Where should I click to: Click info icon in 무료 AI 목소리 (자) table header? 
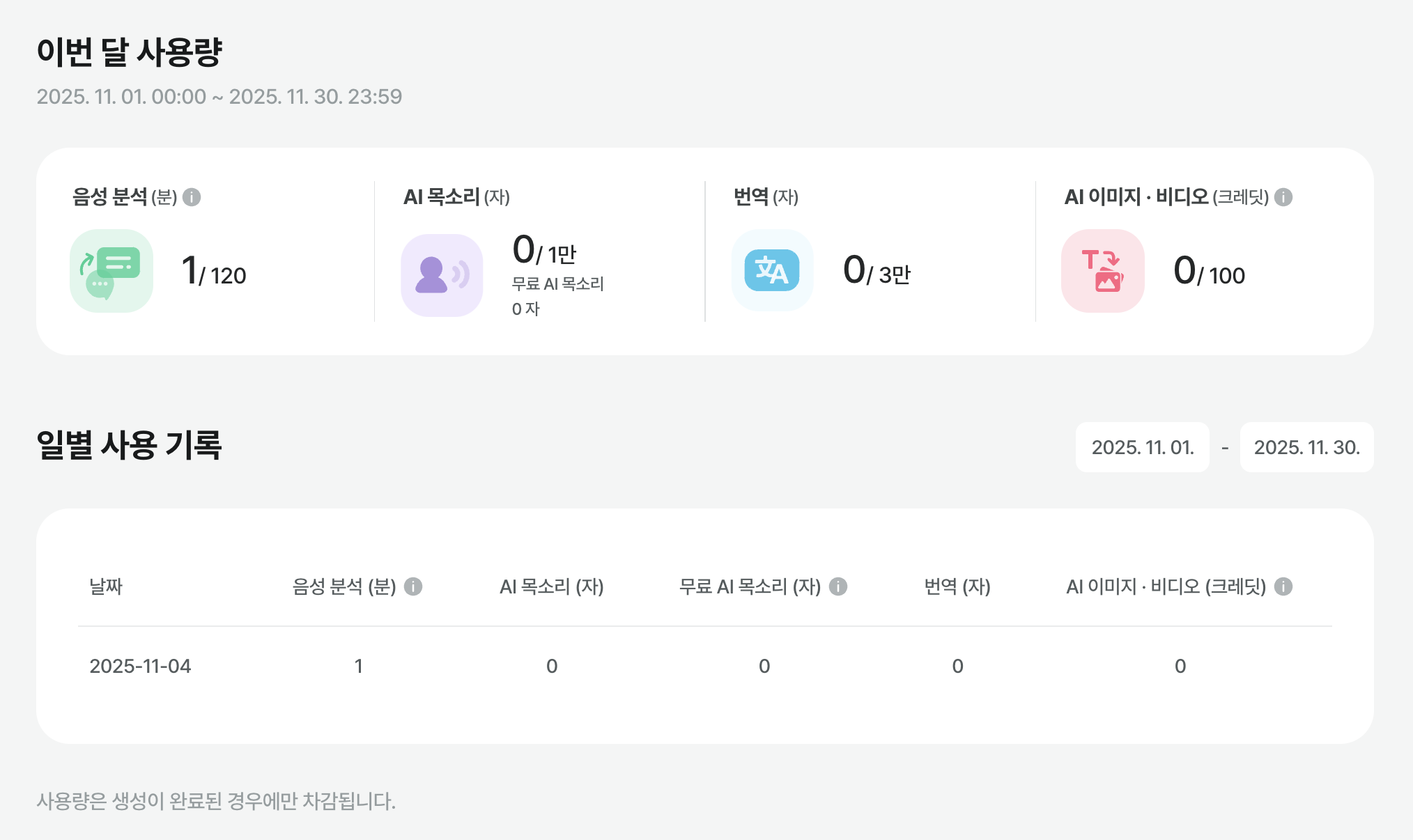[838, 586]
